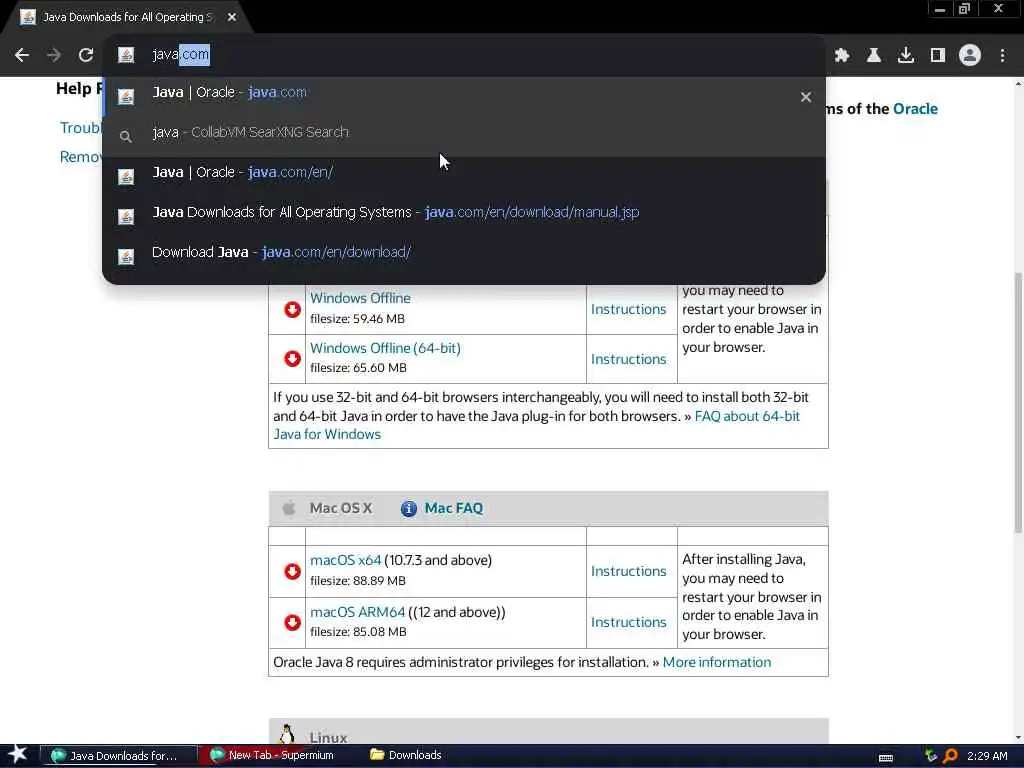Open the Windows Offline (64-bit) download link
The image size is (1024, 768).
coord(385,348)
